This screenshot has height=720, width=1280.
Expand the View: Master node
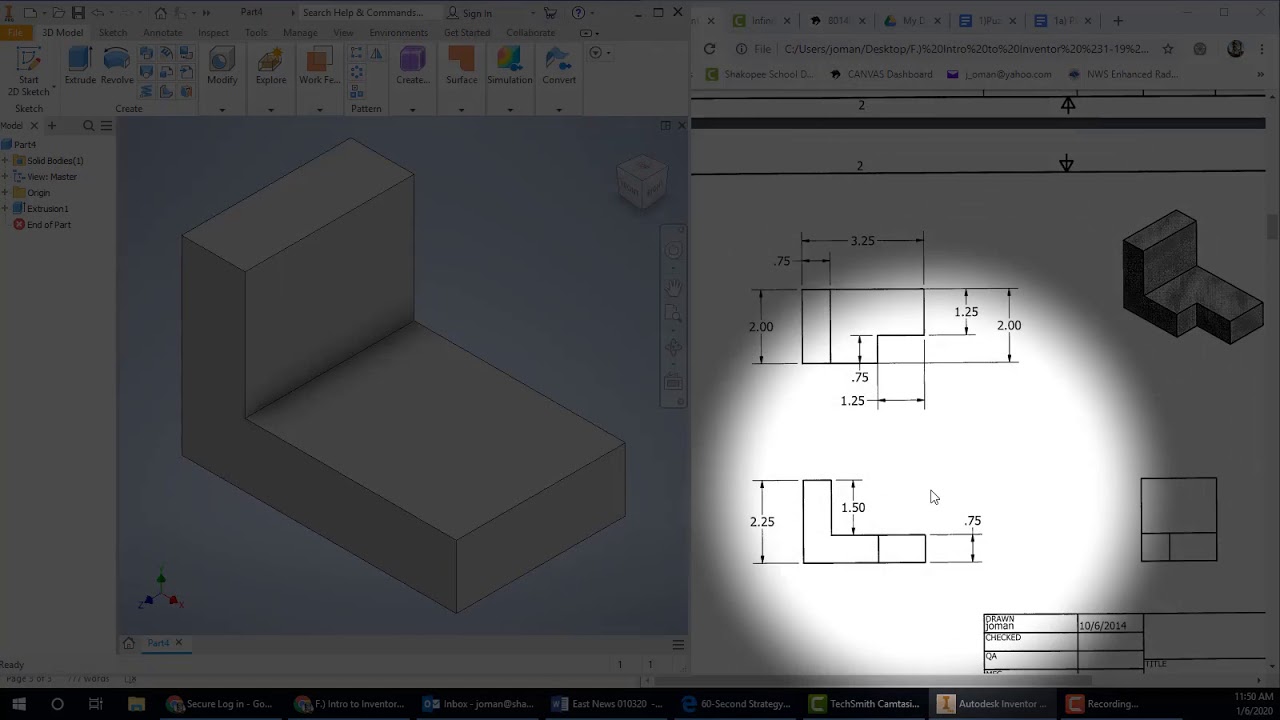(x=5, y=177)
